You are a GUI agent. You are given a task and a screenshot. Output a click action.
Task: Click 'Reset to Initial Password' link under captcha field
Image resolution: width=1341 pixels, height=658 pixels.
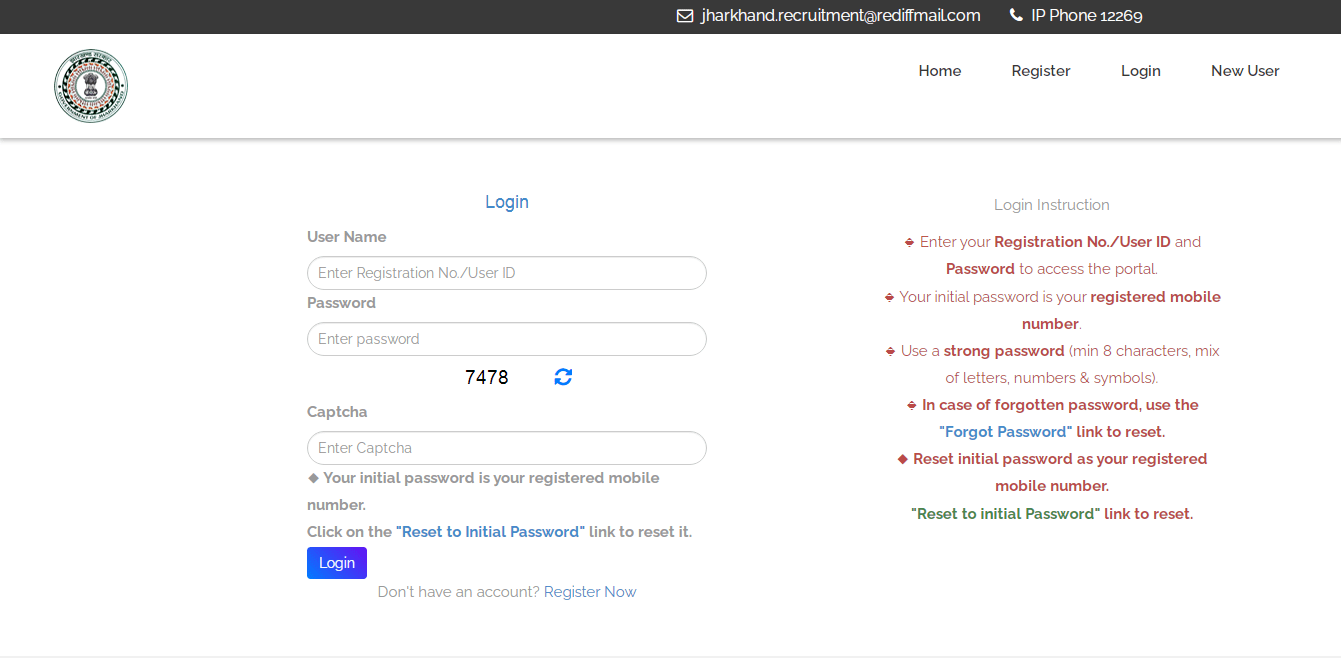[x=490, y=532]
